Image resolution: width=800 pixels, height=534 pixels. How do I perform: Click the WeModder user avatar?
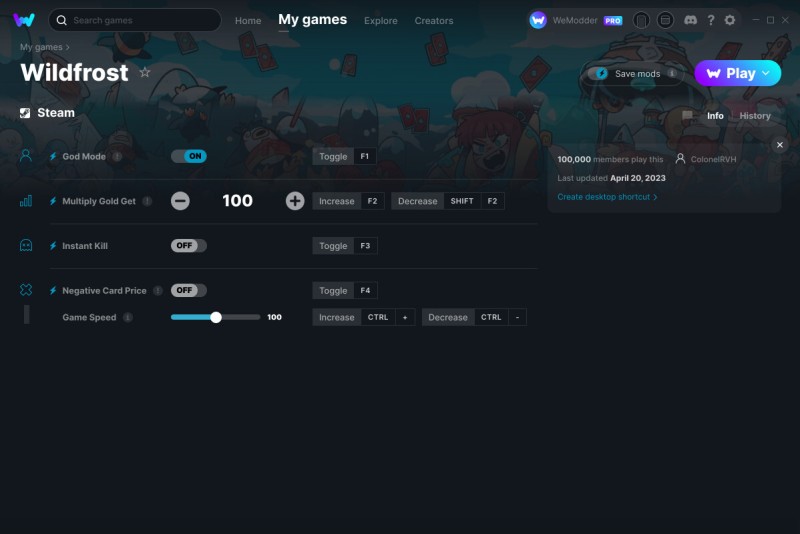pyautogui.click(x=538, y=20)
